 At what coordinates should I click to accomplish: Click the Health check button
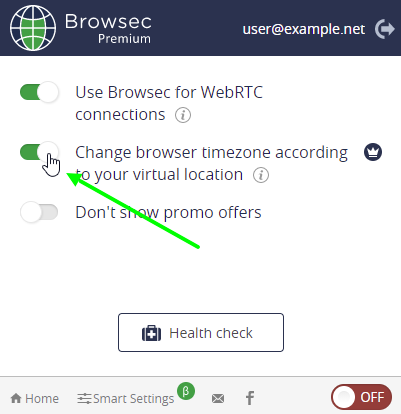(x=201, y=332)
